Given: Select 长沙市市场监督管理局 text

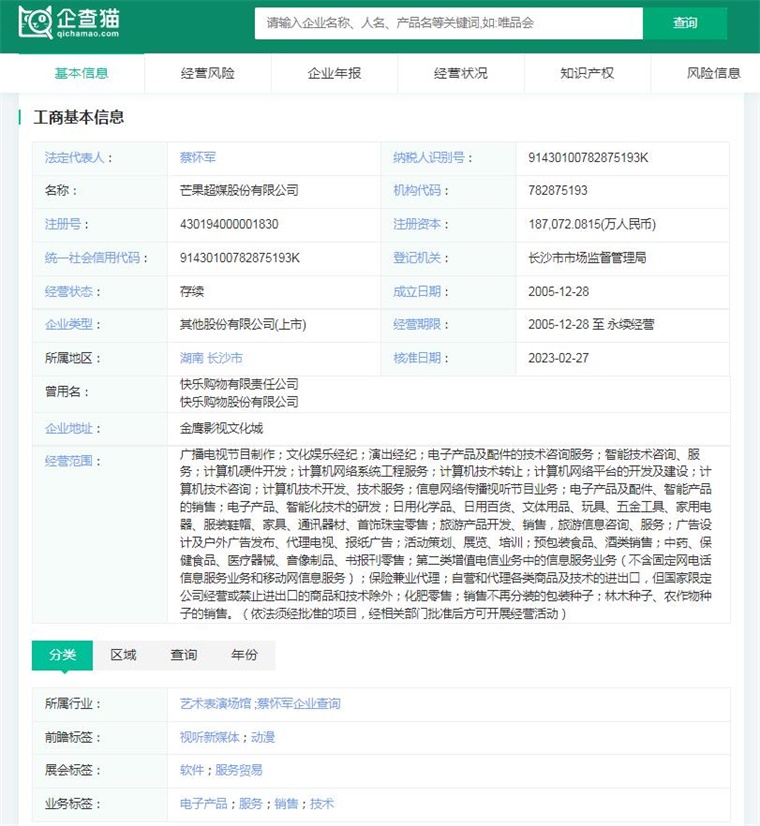Looking at the screenshot, I should (x=587, y=258).
